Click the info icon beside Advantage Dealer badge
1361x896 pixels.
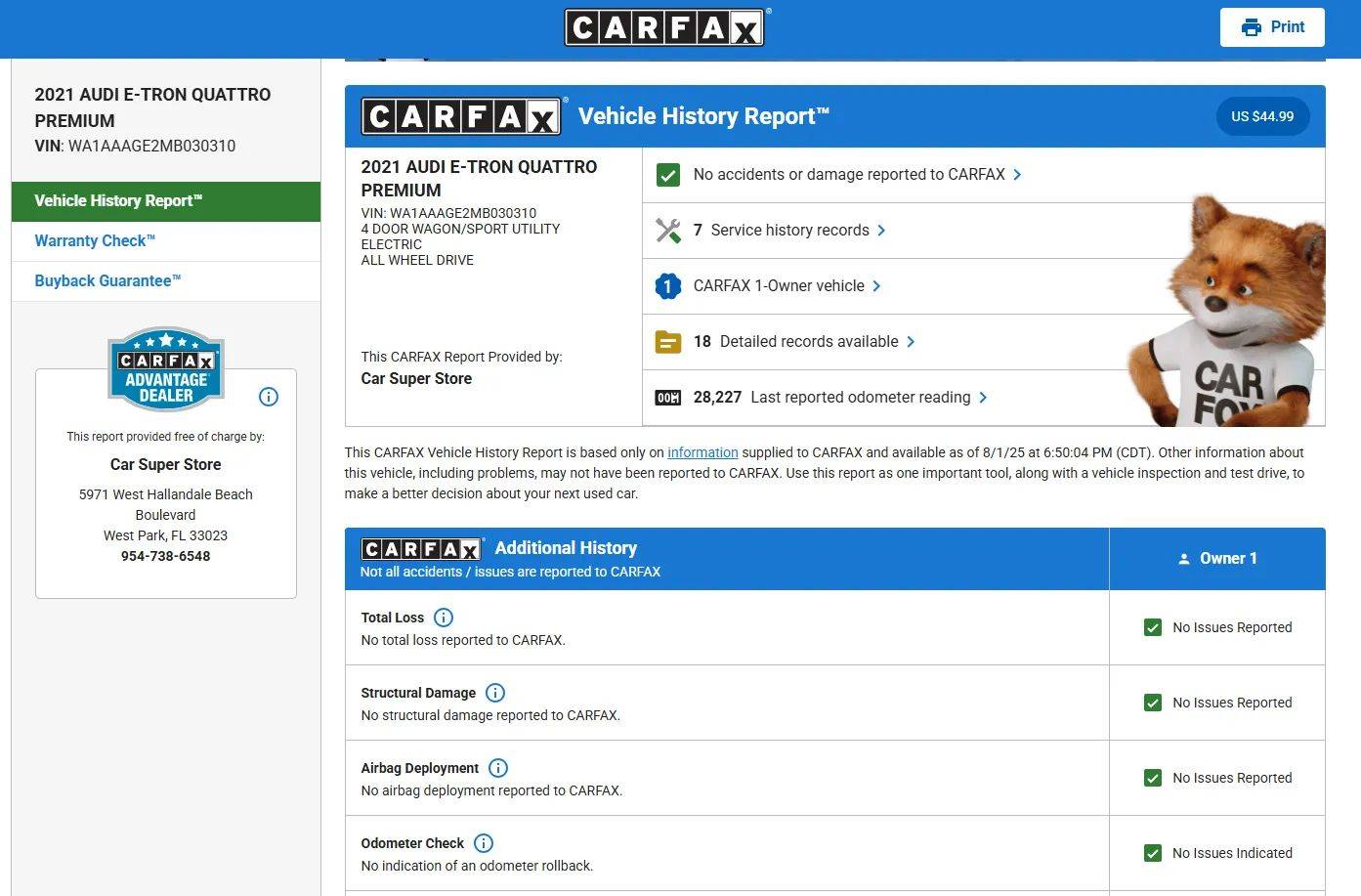pos(269,397)
